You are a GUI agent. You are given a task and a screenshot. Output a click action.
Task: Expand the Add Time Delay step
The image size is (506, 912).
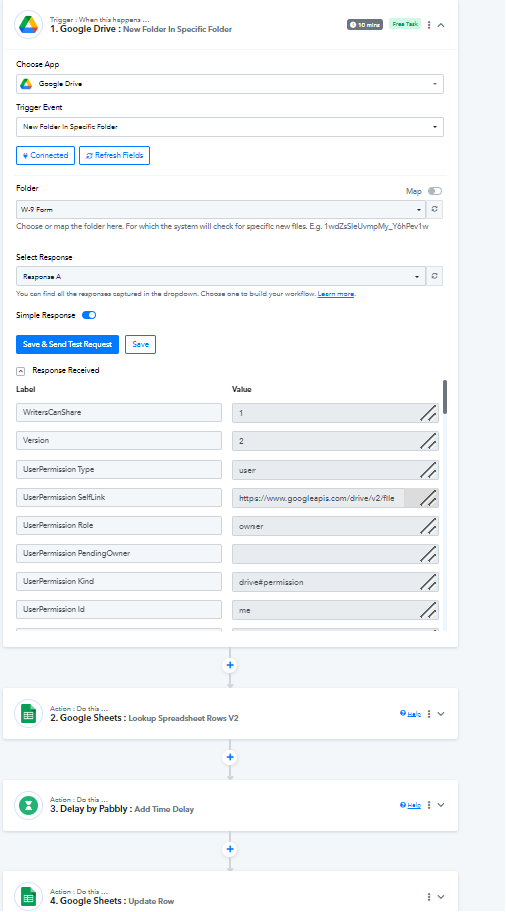tap(441, 805)
